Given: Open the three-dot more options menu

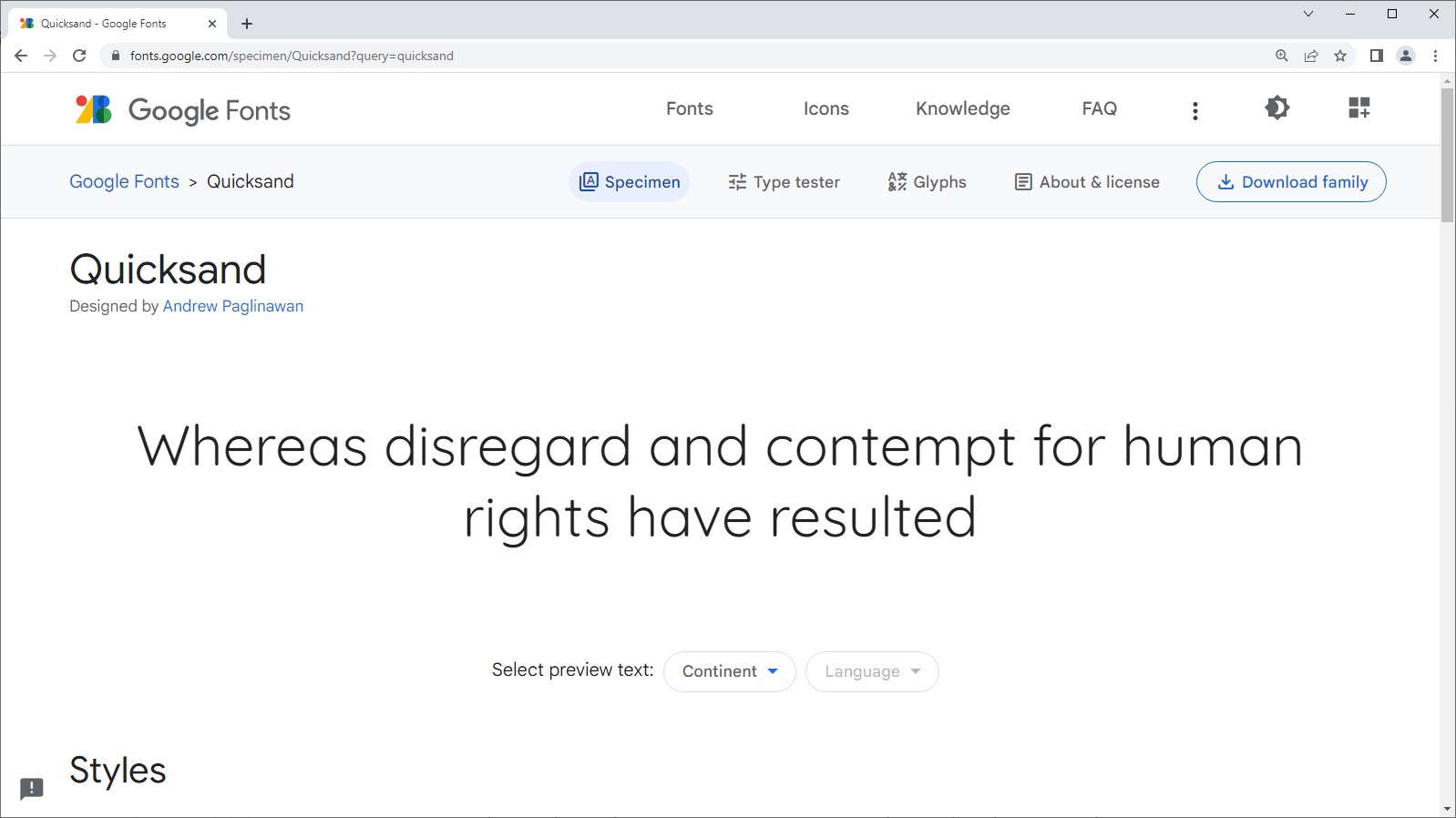Looking at the screenshot, I should tap(1195, 110).
